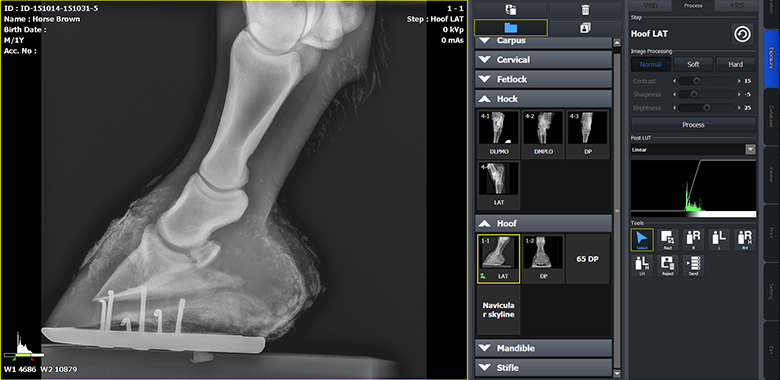Expand the Stifle section
The width and height of the screenshot is (780, 380).
tap(543, 368)
